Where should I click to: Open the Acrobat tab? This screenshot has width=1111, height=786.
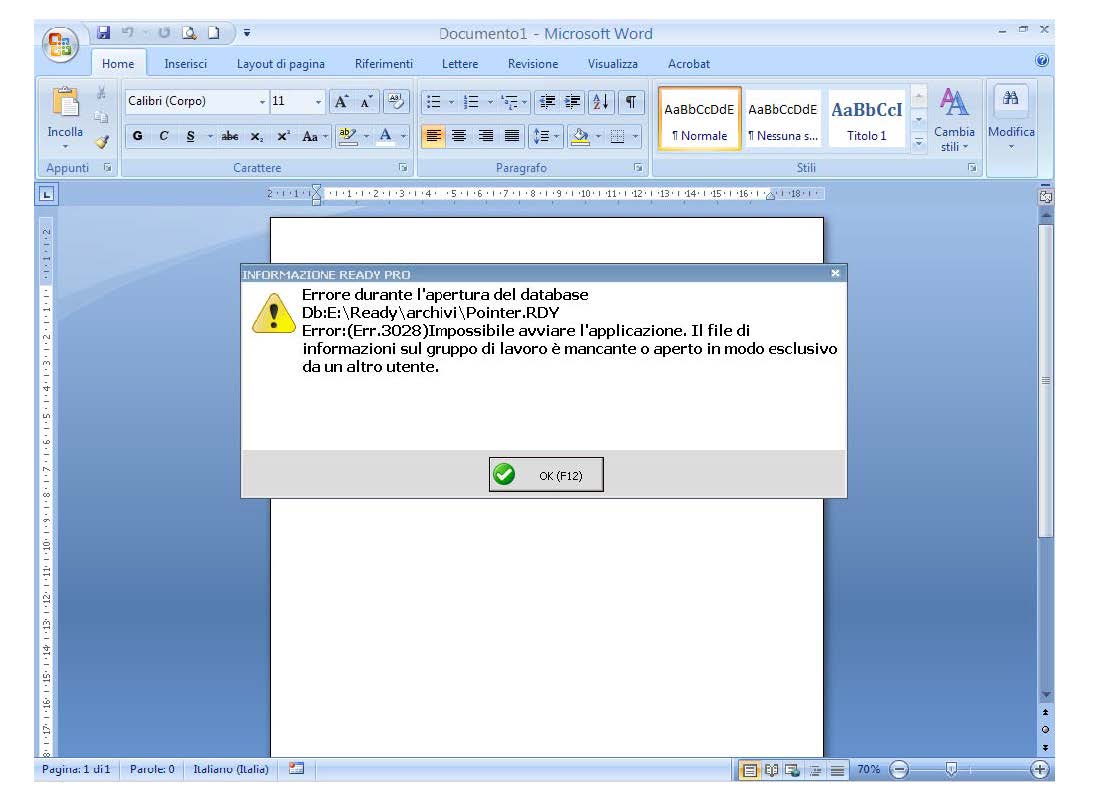[689, 64]
